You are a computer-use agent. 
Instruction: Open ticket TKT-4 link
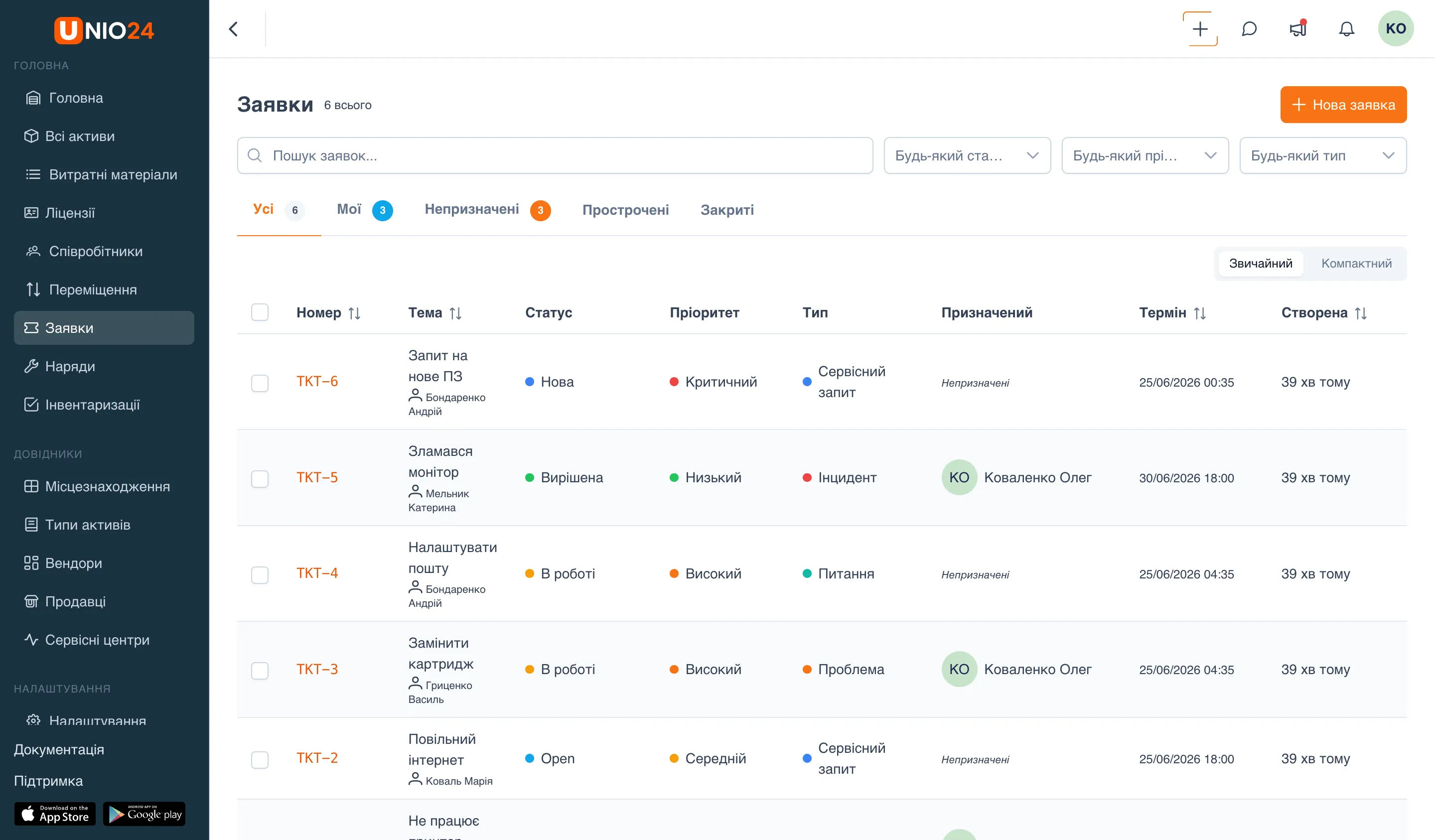coord(316,573)
